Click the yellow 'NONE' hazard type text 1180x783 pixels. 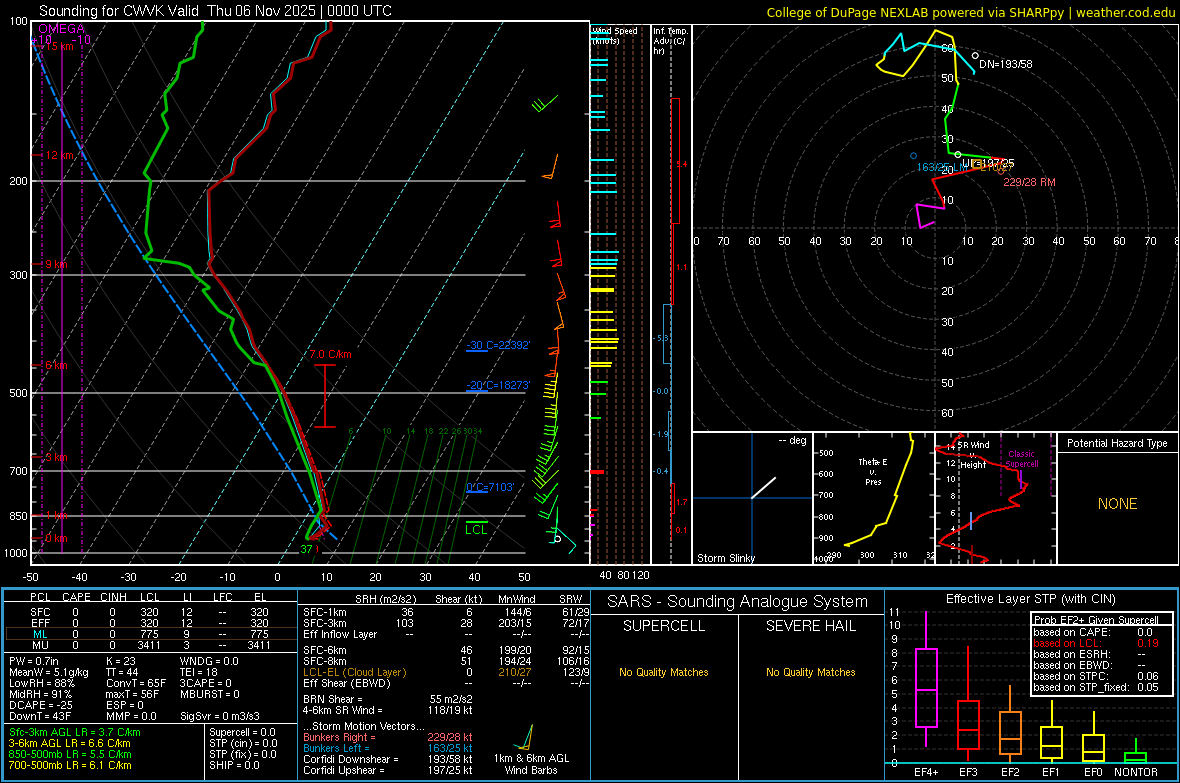pyautogui.click(x=1117, y=504)
